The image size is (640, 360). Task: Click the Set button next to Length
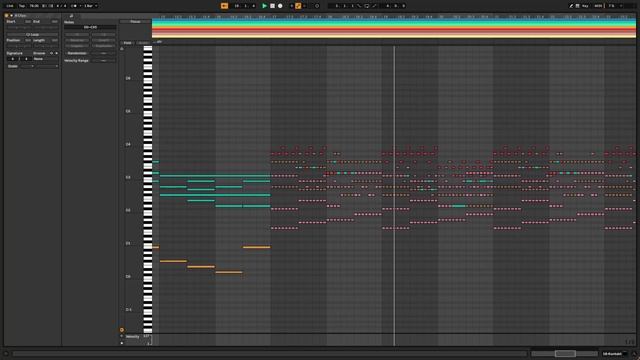tap(54, 40)
